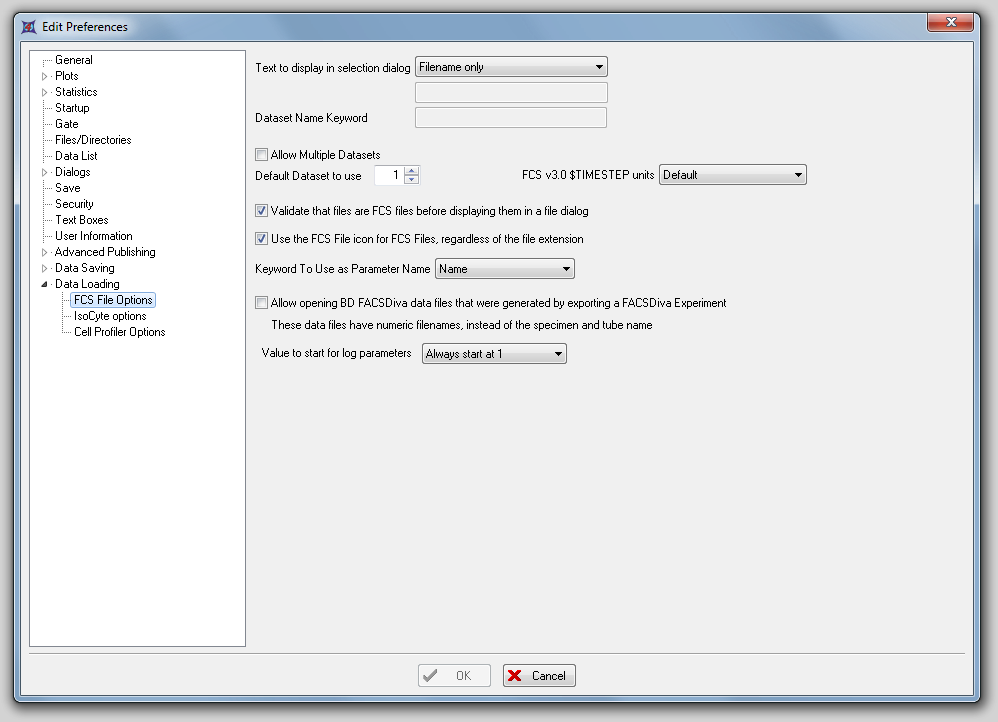Increase Default Dataset to use value
Image resolution: width=998 pixels, height=722 pixels.
[x=411, y=171]
